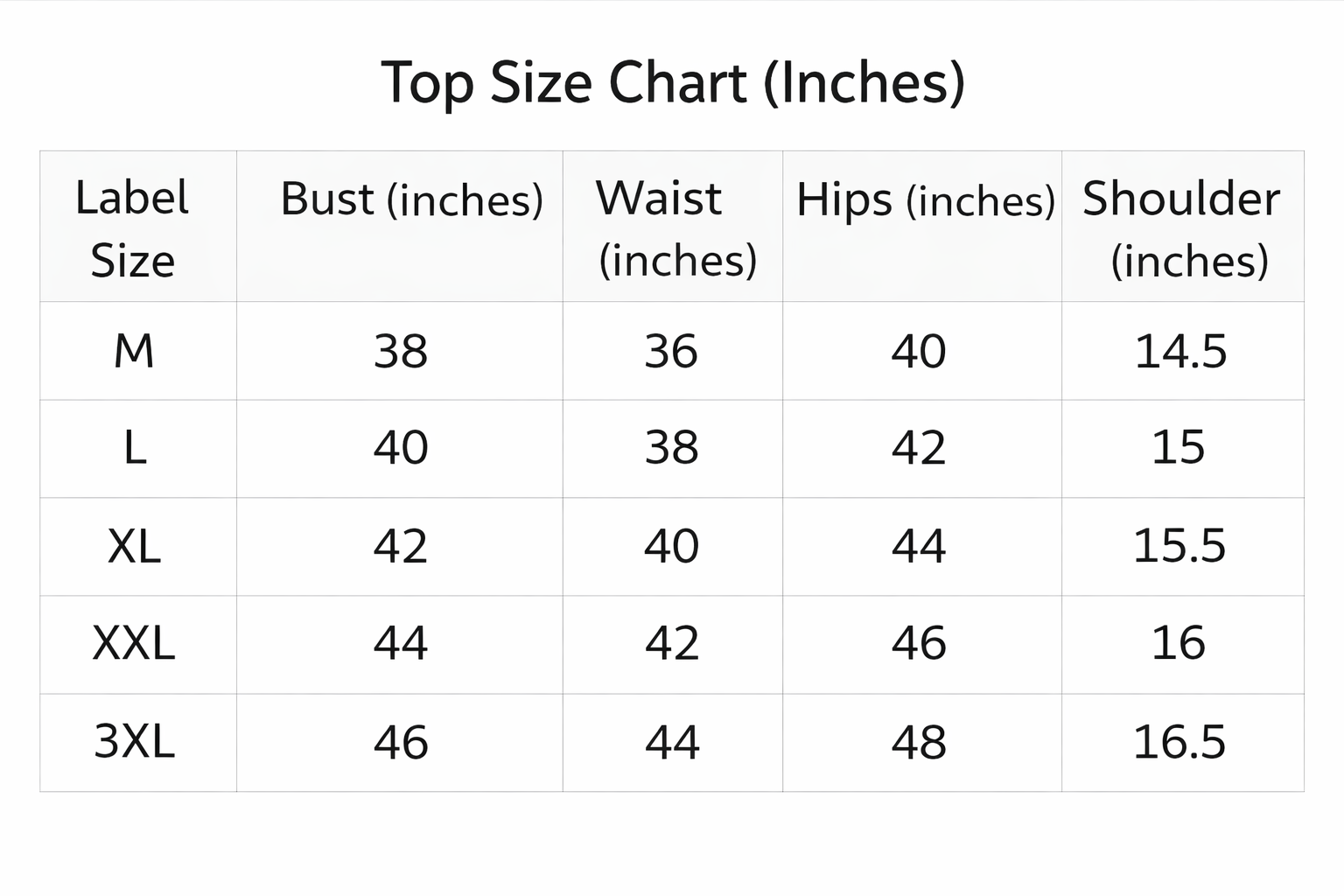The image size is (1344, 896).
Task: Click the shoulder value 16.5
Action: (1179, 742)
